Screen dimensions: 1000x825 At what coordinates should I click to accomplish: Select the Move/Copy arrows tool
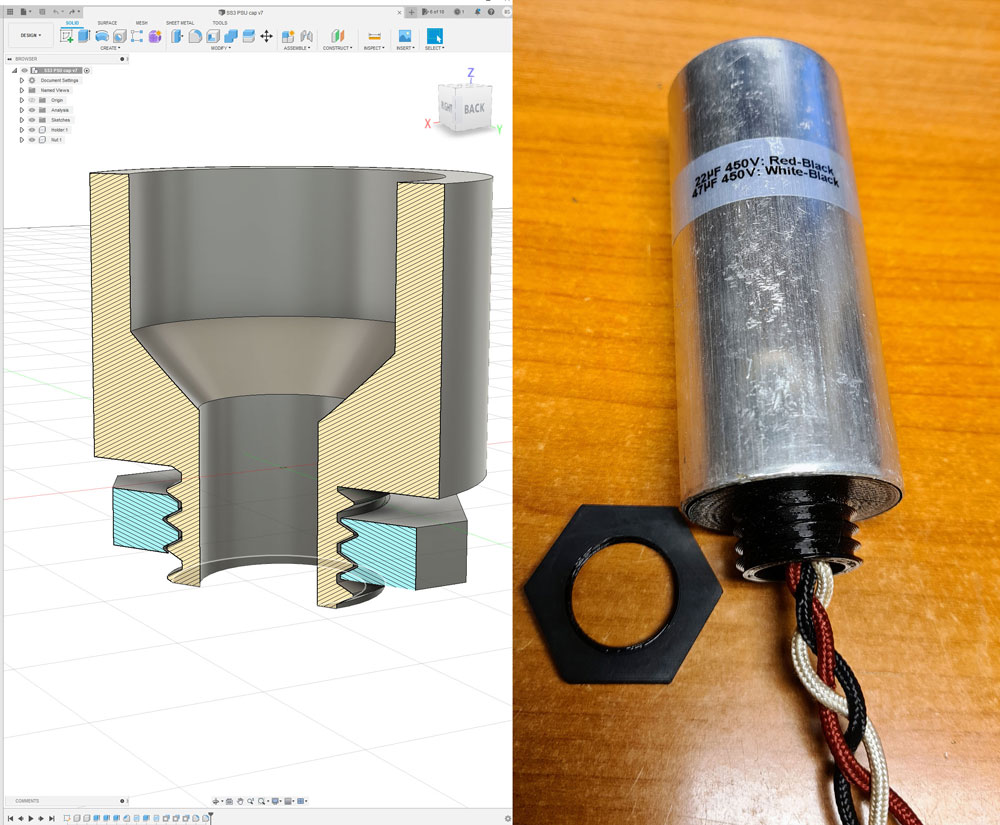tap(266, 36)
